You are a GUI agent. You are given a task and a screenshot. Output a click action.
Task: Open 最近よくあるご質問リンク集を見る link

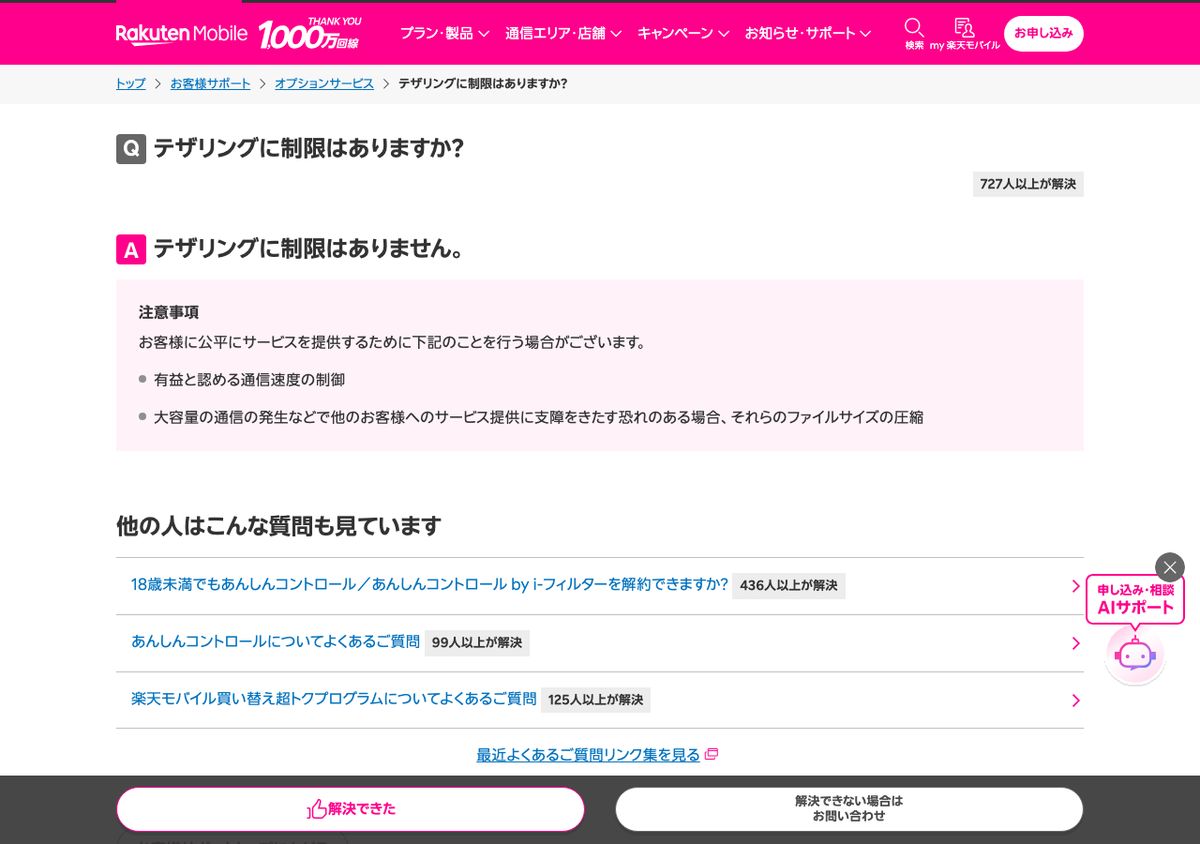(x=588, y=755)
